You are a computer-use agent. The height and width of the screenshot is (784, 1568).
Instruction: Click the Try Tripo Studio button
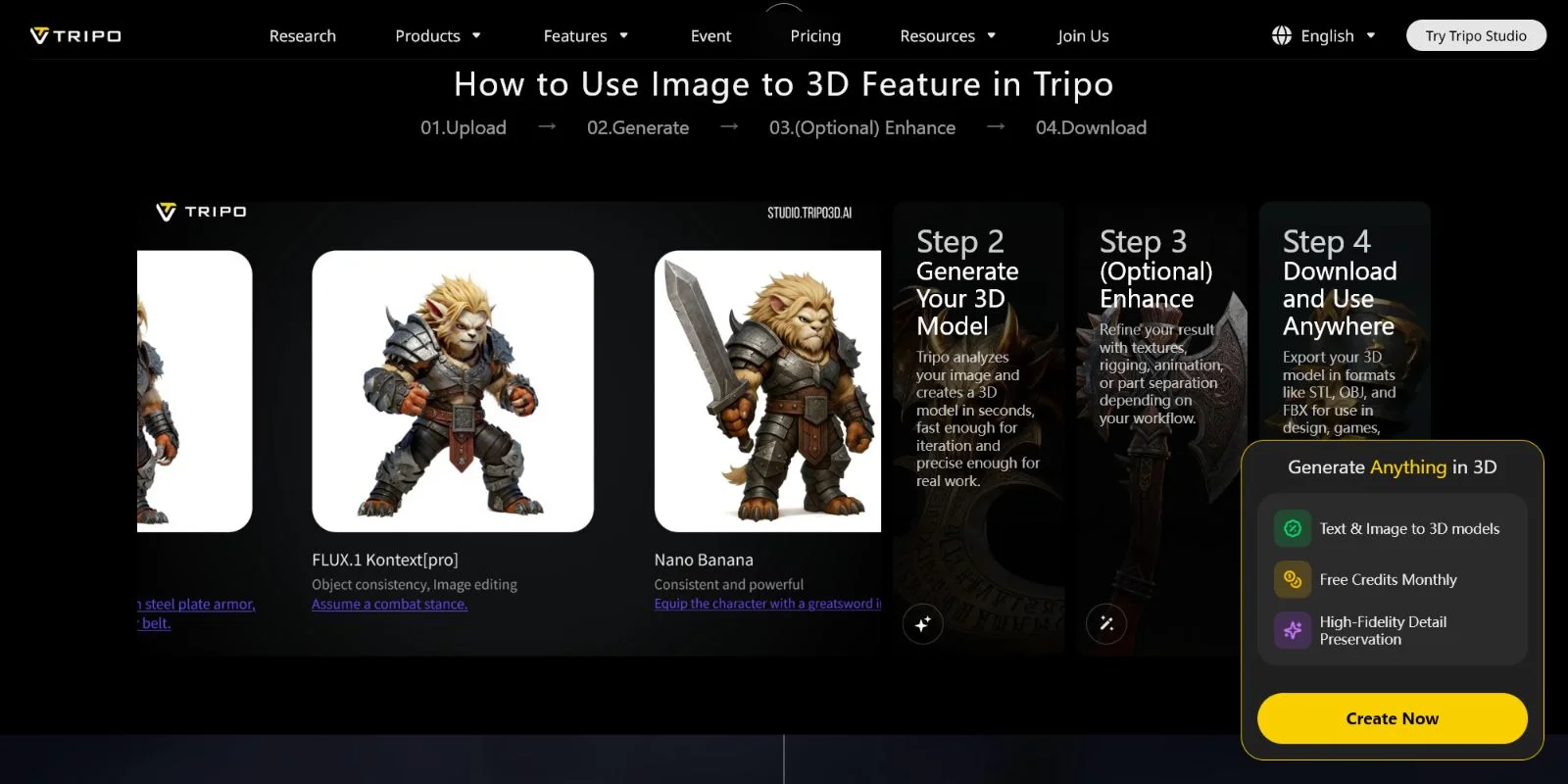(1476, 35)
